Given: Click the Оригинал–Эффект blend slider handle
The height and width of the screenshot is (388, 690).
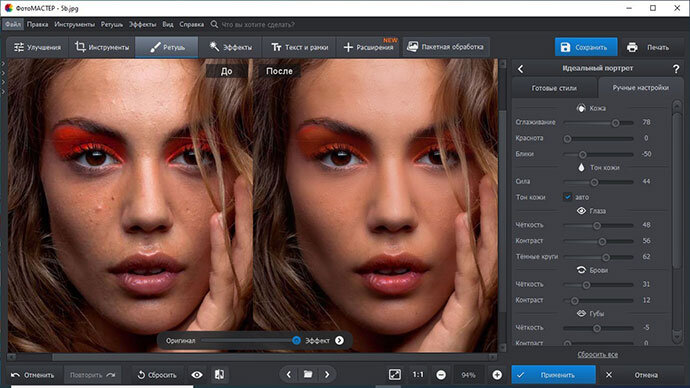Looking at the screenshot, I should tap(296, 340).
